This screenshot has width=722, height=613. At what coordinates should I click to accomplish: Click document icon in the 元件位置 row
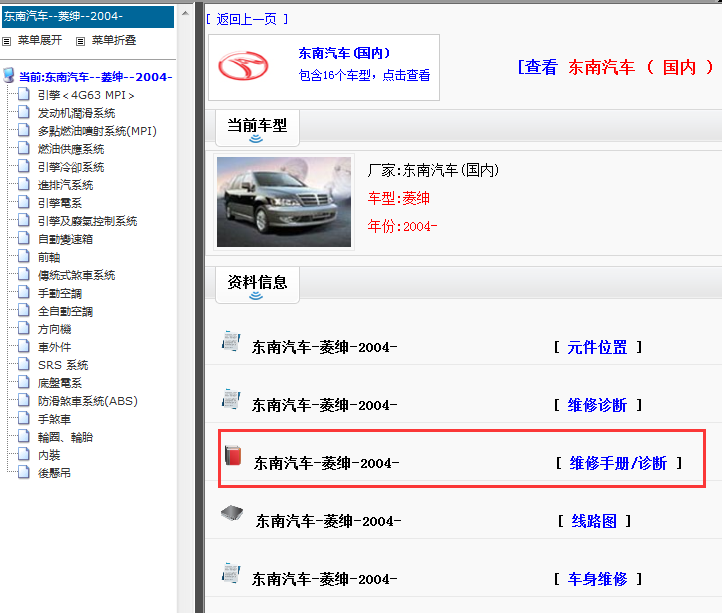tap(231, 341)
